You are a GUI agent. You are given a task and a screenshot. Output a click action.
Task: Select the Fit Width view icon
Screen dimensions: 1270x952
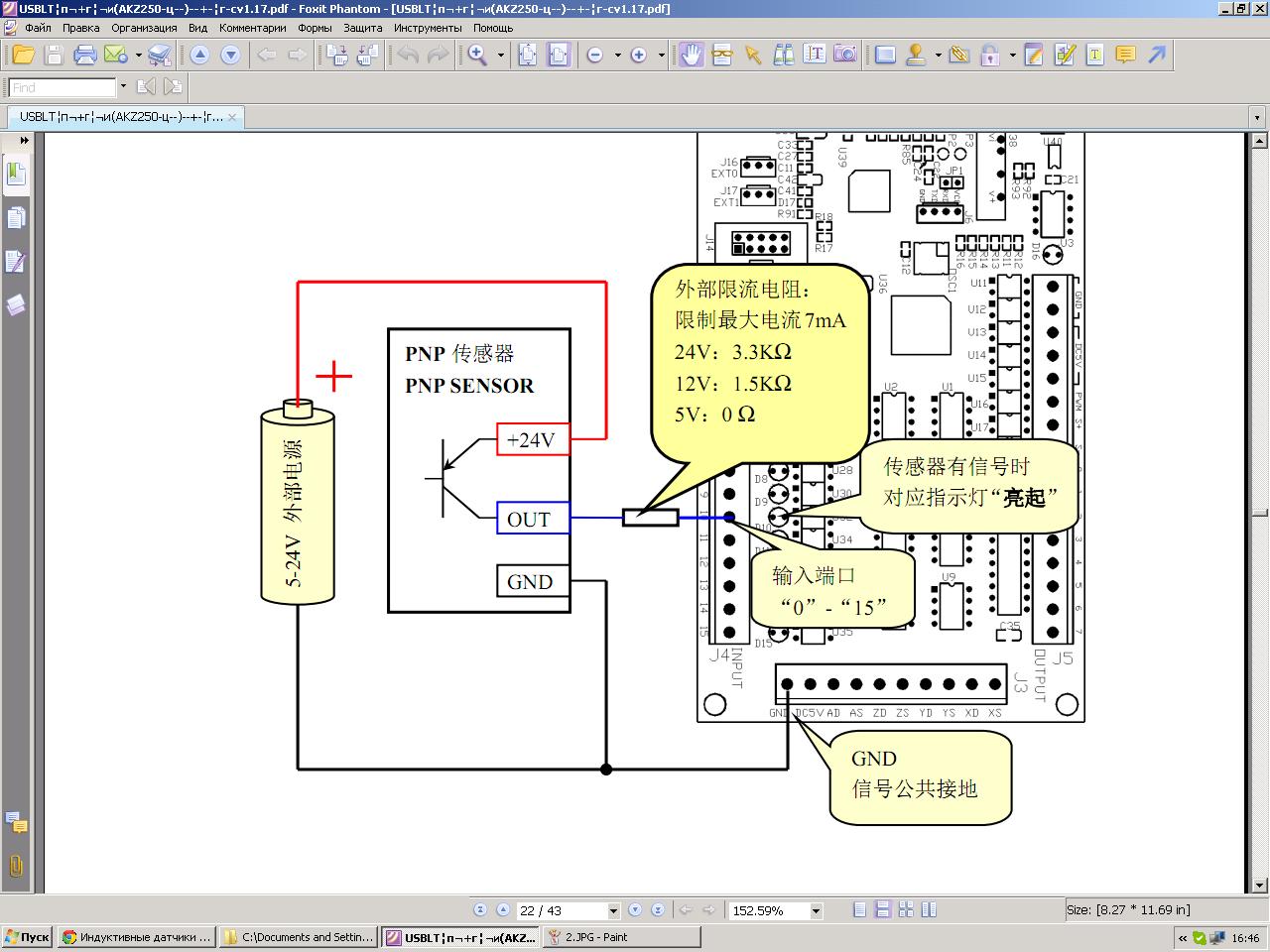pyautogui.click(x=559, y=55)
